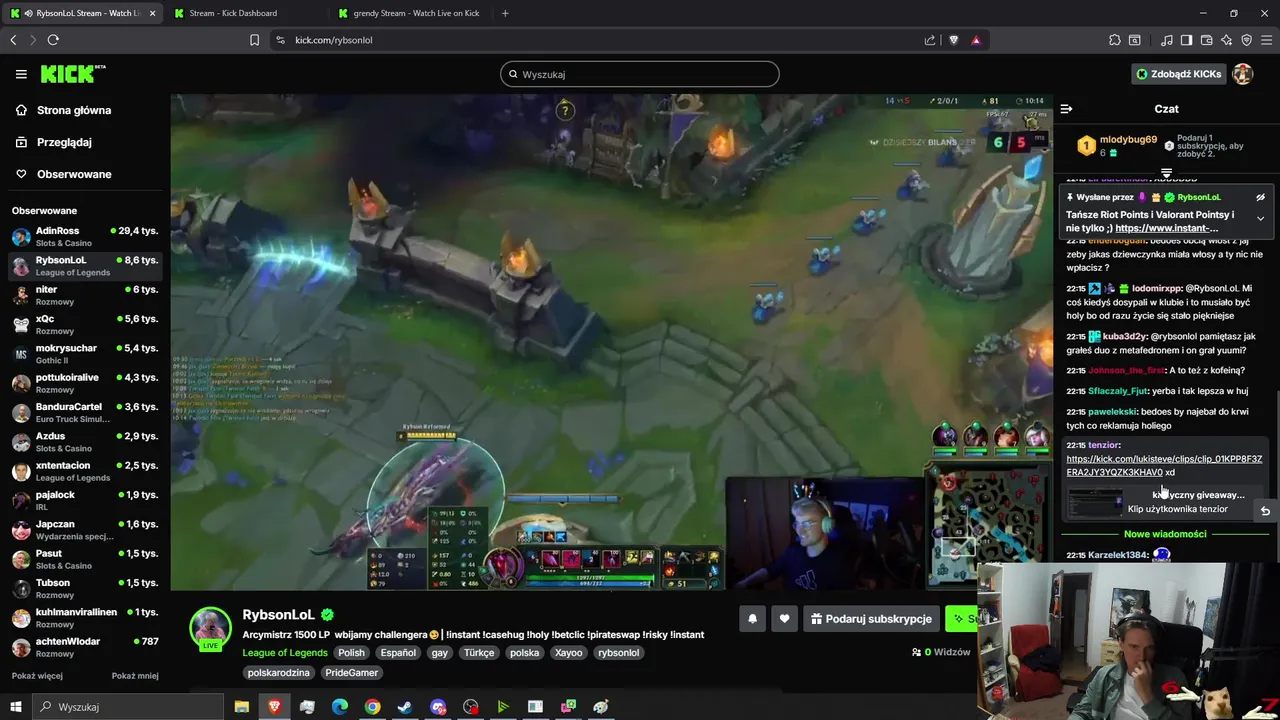Reload the page
This screenshot has height=720, width=1280.
click(x=53, y=40)
